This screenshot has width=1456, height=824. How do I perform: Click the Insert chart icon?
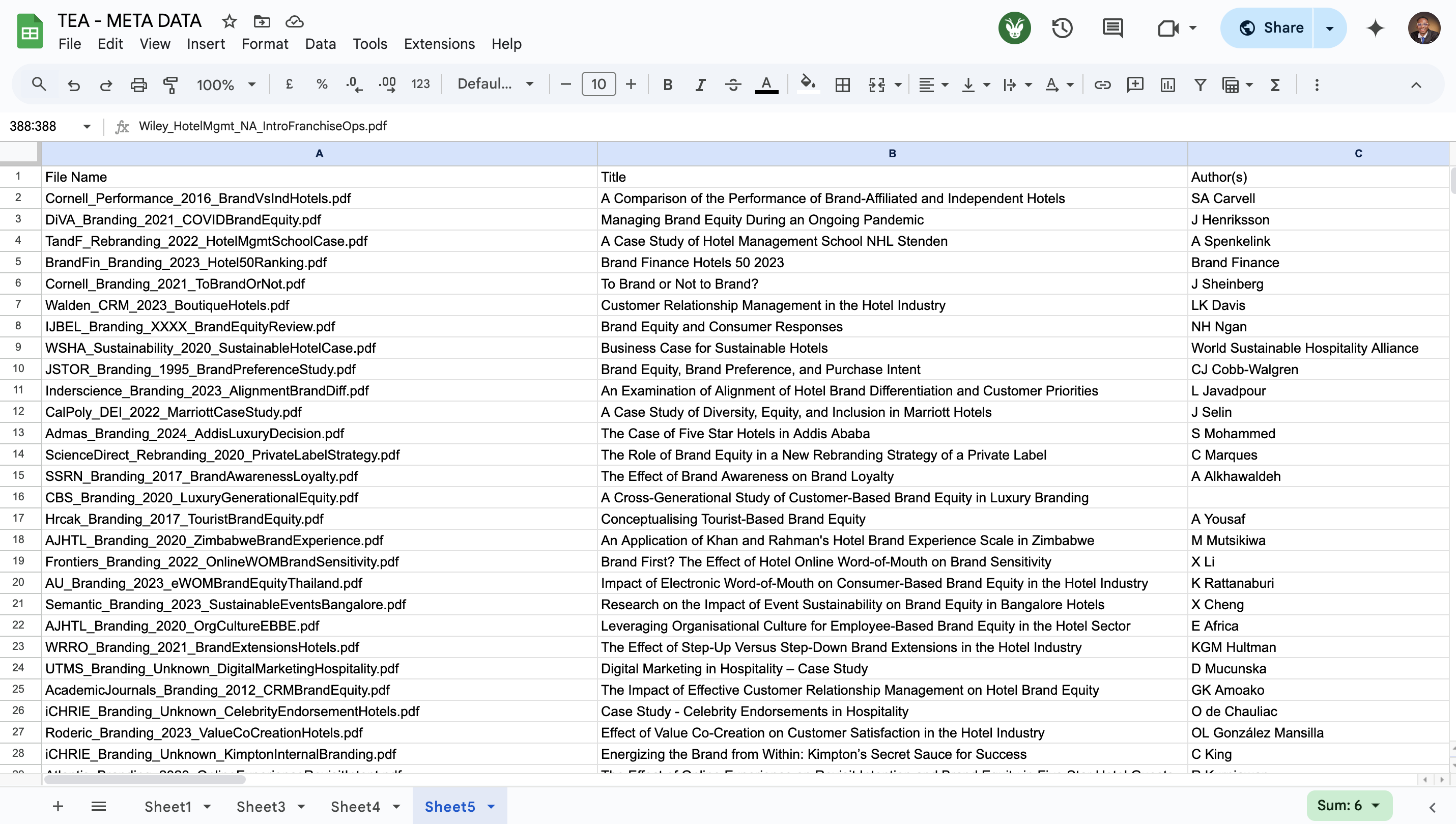[x=1168, y=84]
